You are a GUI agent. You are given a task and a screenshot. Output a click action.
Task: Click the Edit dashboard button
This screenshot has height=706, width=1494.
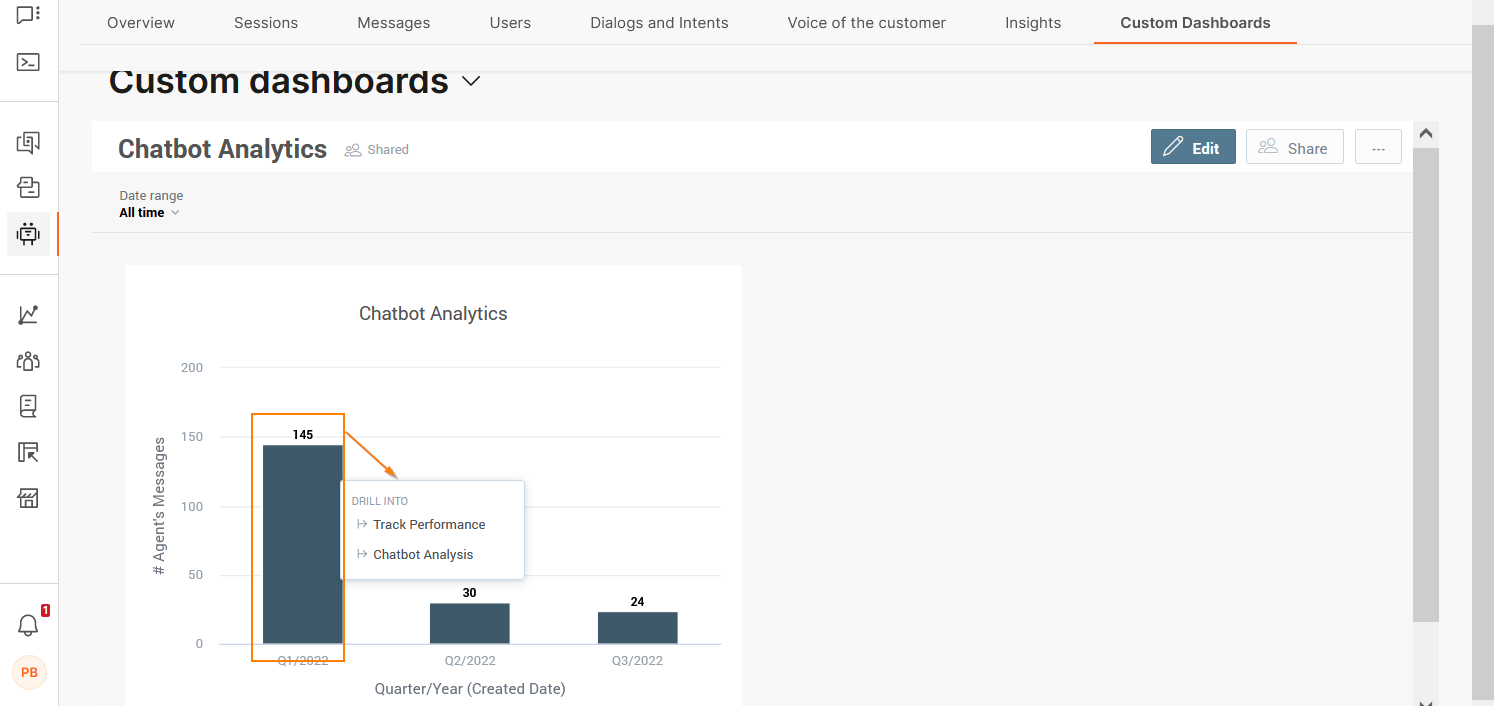[x=1193, y=147]
